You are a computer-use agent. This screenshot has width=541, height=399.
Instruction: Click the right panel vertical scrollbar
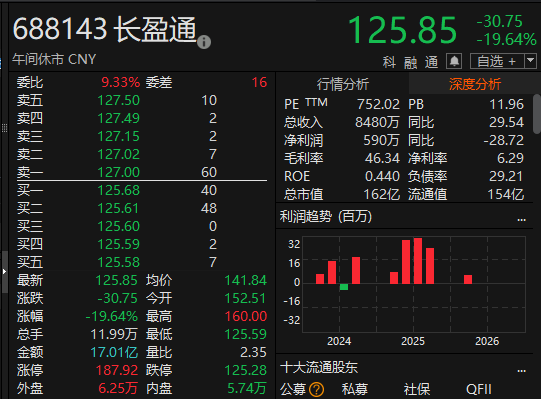click(537, 114)
